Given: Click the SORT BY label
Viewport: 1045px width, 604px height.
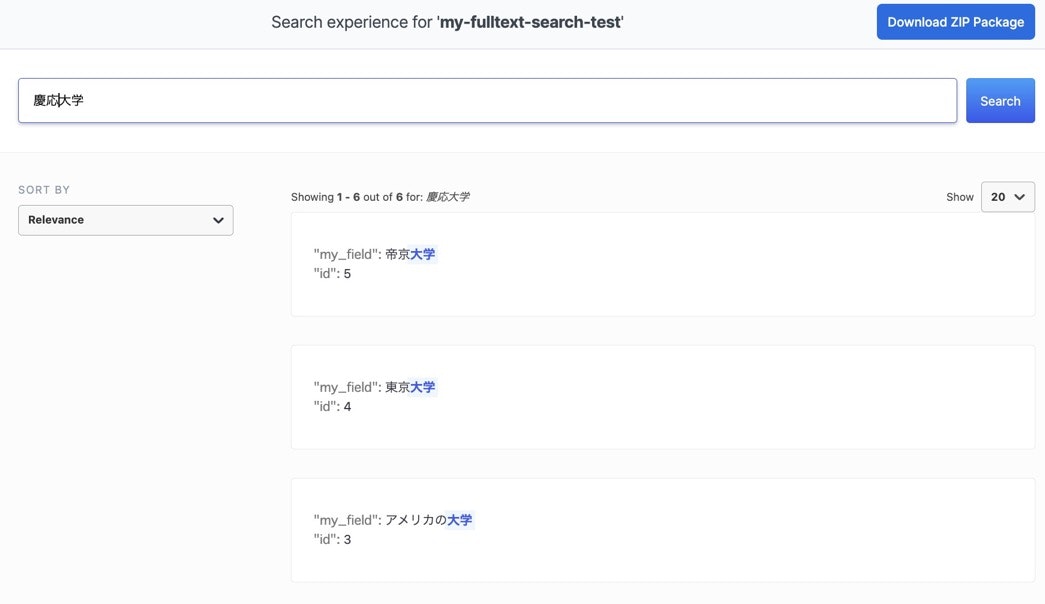Looking at the screenshot, I should pyautogui.click(x=44, y=190).
